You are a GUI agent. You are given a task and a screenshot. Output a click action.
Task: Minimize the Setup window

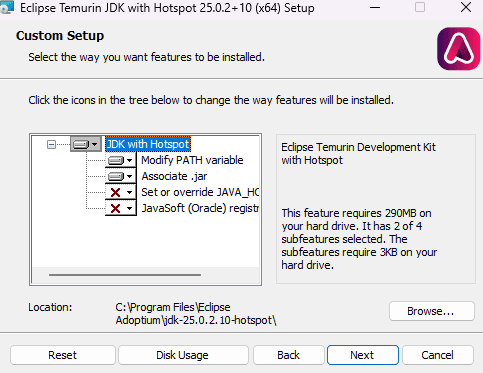click(375, 7)
